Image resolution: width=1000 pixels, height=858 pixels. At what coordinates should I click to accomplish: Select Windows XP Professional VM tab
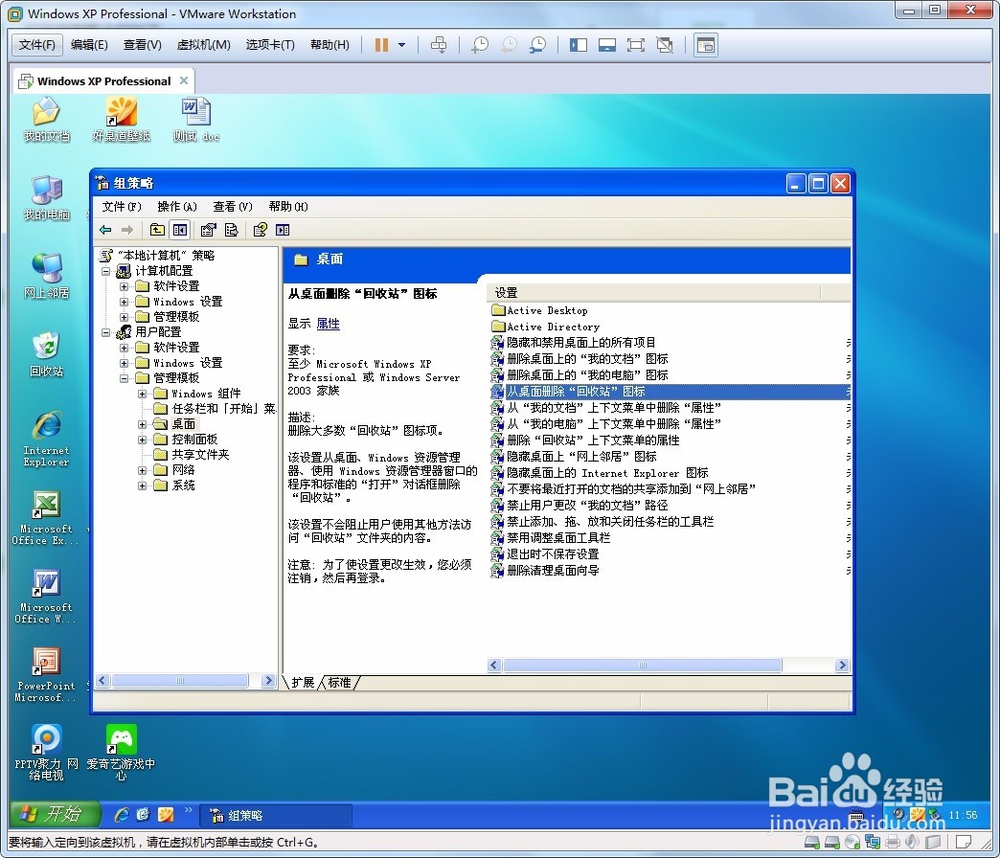coord(103,81)
